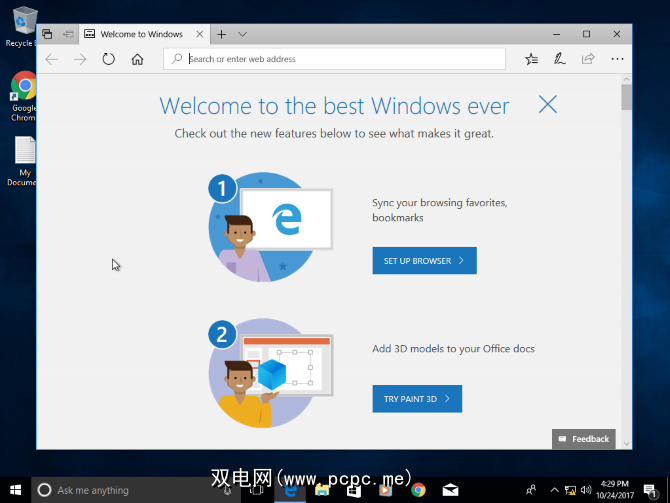The image size is (670, 503).
Task: Select the Recycle Bin desktop icon
Action: click(x=20, y=26)
